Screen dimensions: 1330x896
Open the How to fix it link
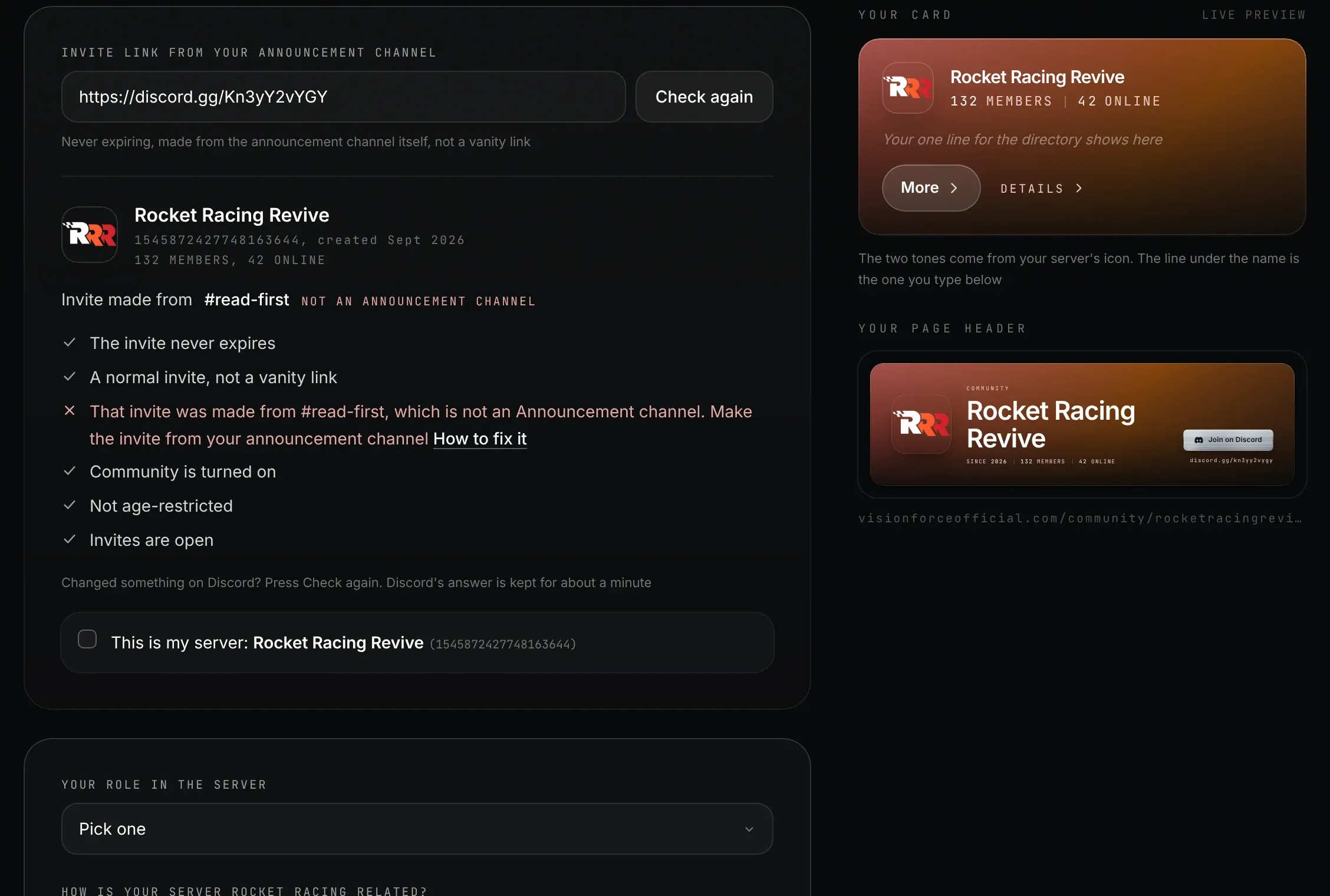tap(480, 439)
